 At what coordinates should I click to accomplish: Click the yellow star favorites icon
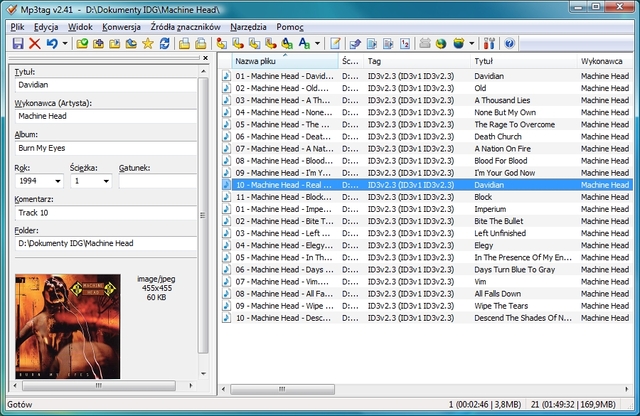(x=148, y=43)
